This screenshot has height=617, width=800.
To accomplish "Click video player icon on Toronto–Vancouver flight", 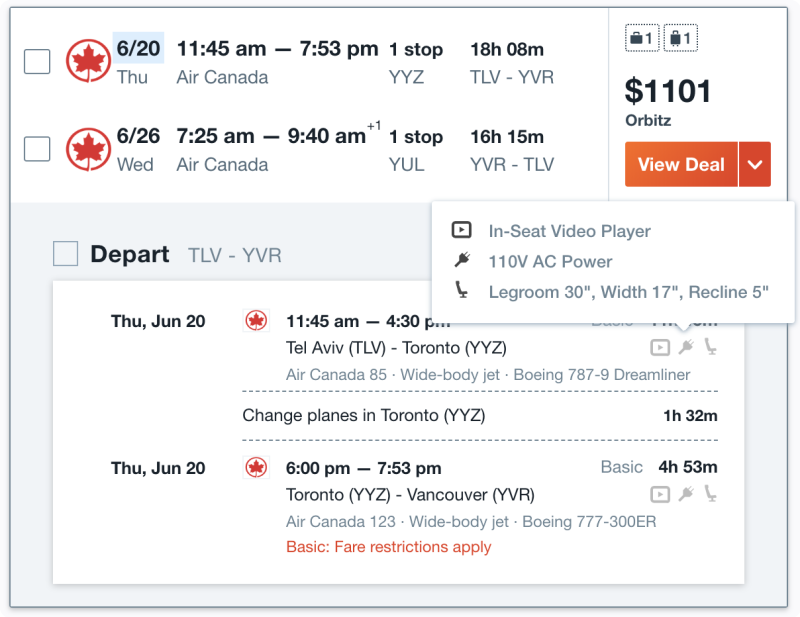I will 660,494.
